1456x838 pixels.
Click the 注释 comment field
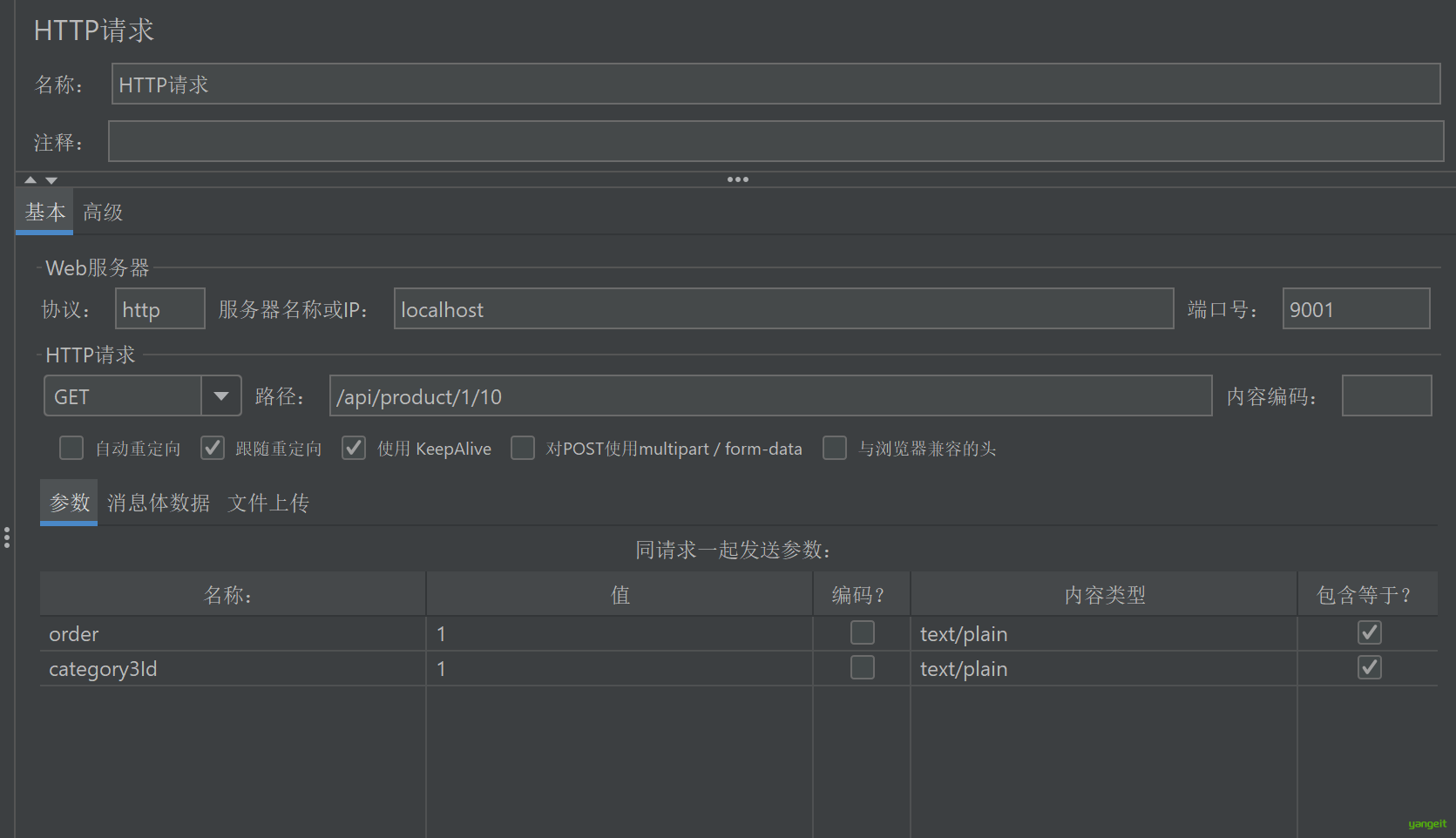pyautogui.click(x=775, y=141)
